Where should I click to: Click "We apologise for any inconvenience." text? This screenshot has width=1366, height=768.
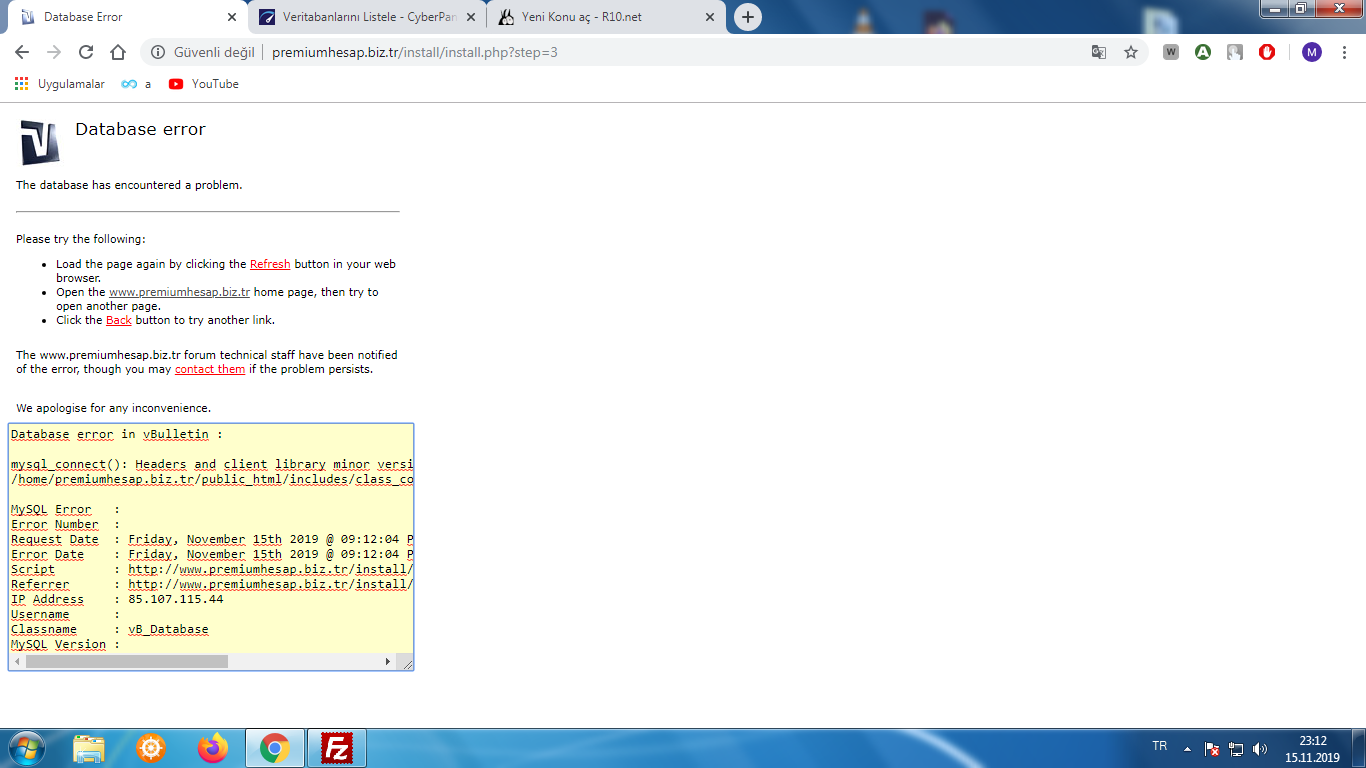click(113, 408)
